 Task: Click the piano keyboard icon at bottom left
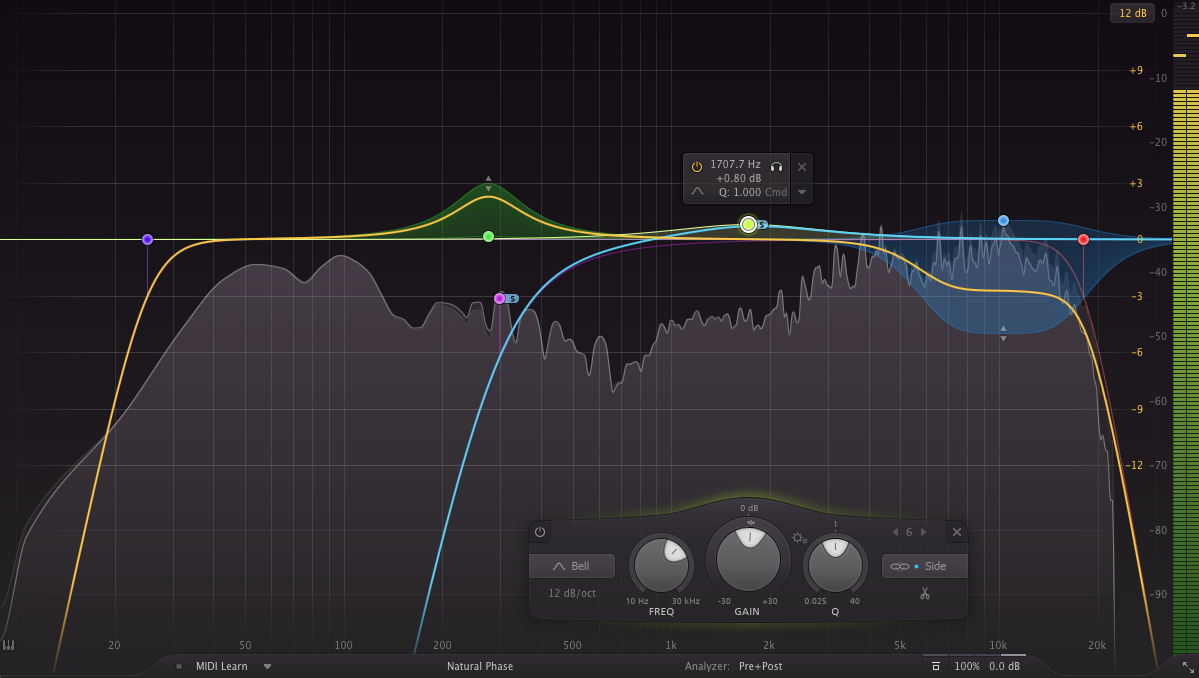[9, 646]
